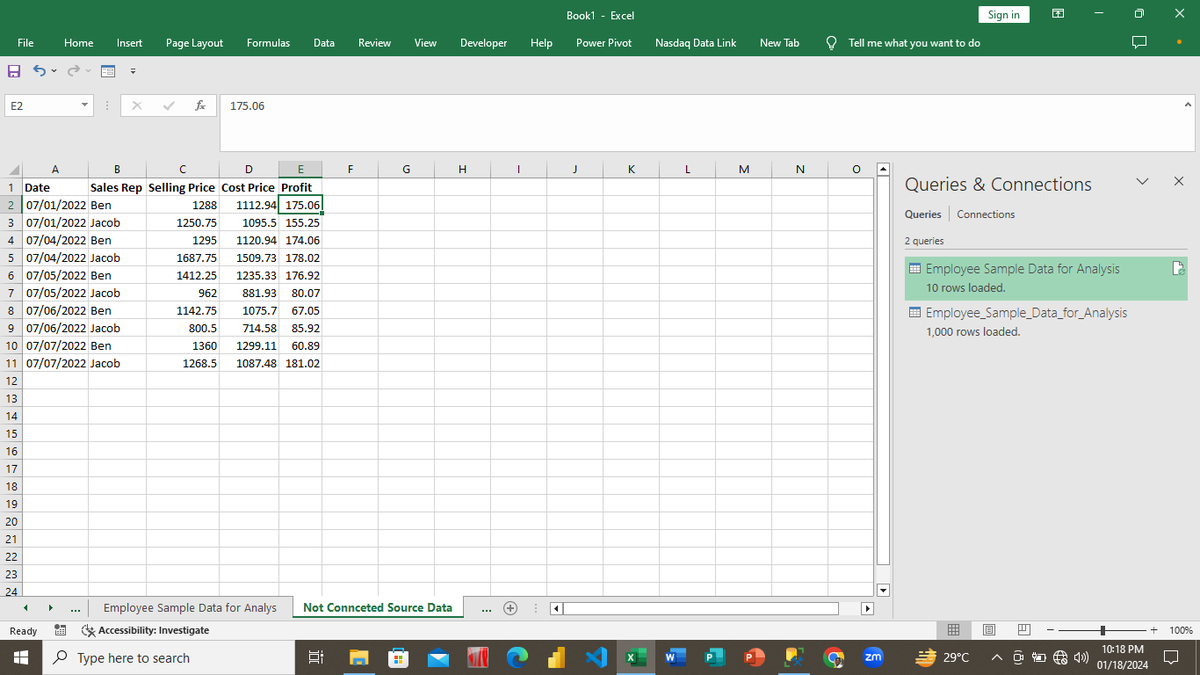Select the Employee Sample Data for Analys sheet tab
1200x675 pixels.
(x=190, y=607)
